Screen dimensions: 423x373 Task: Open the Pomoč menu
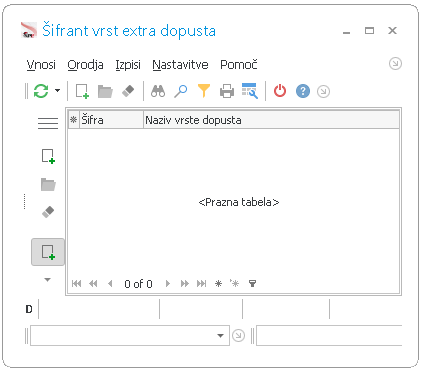239,65
